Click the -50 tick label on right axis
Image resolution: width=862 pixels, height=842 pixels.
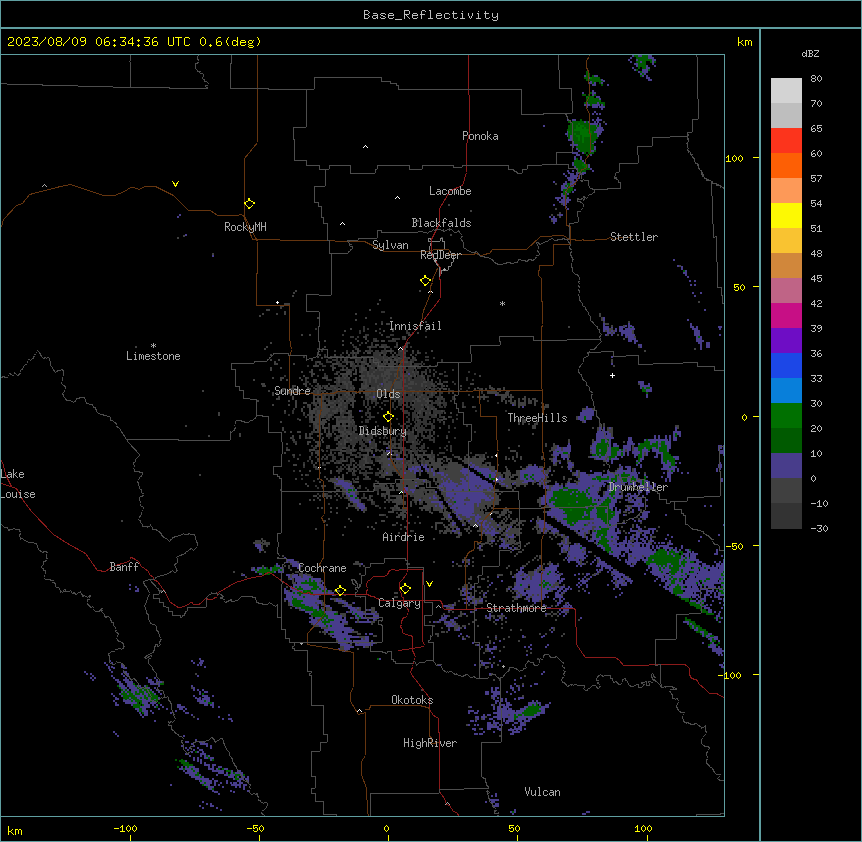[734, 546]
